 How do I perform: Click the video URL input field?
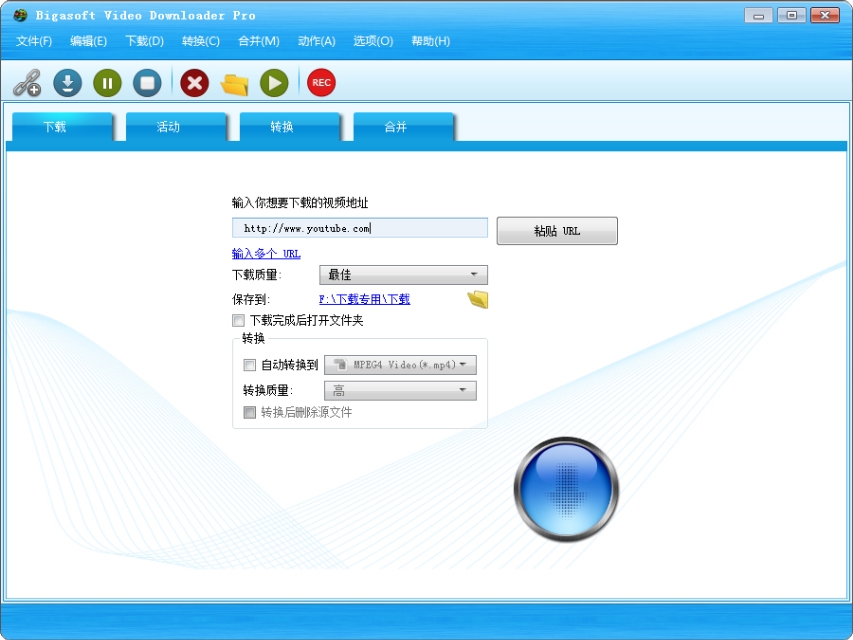pyautogui.click(x=360, y=228)
